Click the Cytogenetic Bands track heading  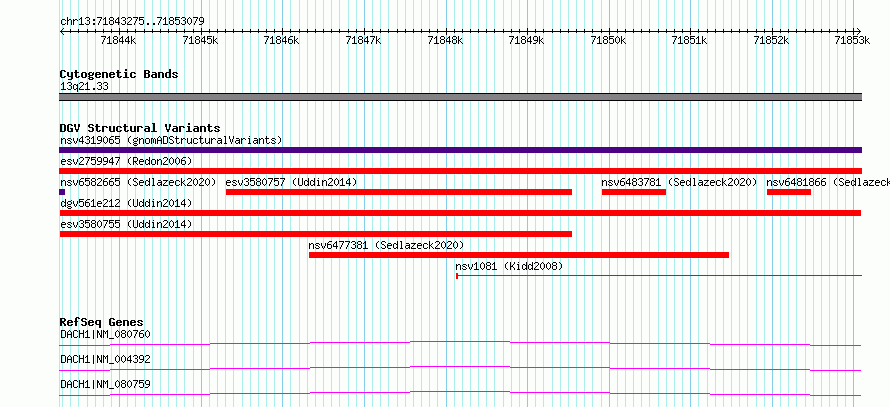coord(119,74)
